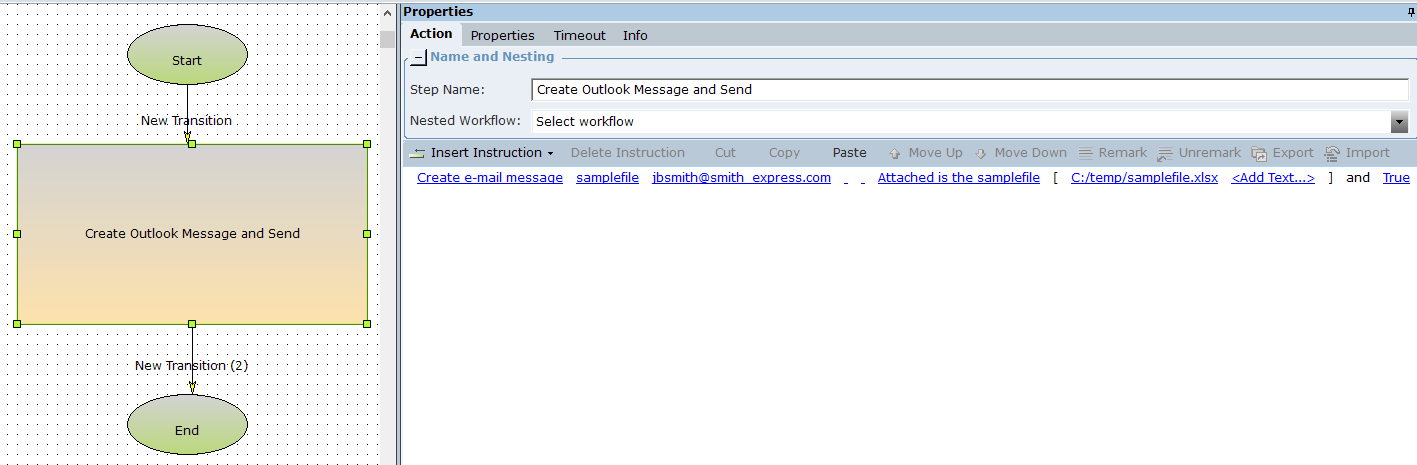Viewport: 1417px width, 465px height.
Task: Click the Unremark icon
Action: point(1165,153)
